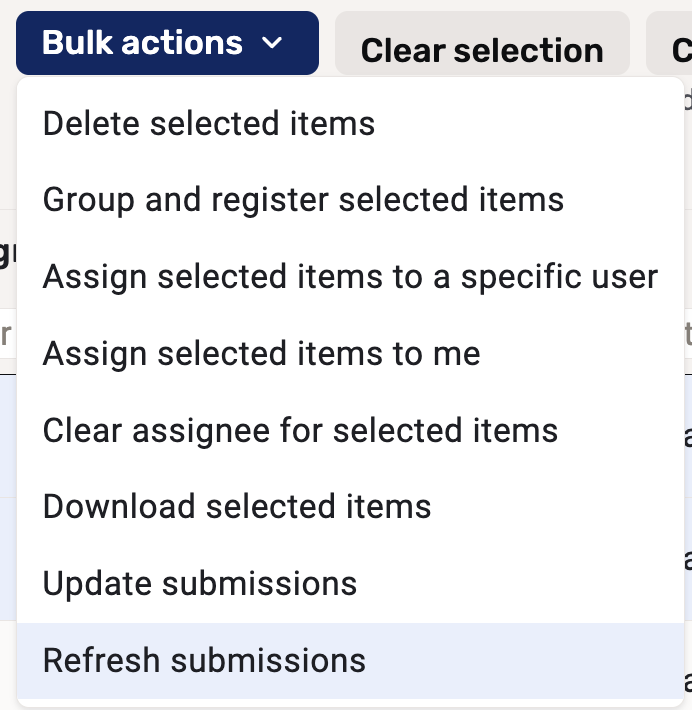Choose Update submissions from the menu

click(200, 583)
